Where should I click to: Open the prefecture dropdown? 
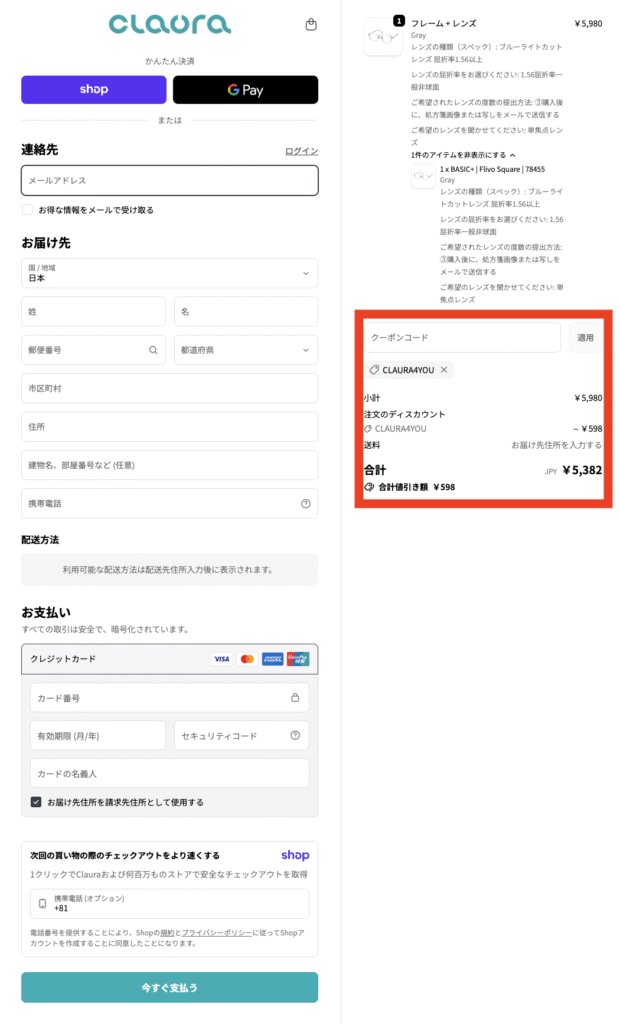(x=246, y=350)
